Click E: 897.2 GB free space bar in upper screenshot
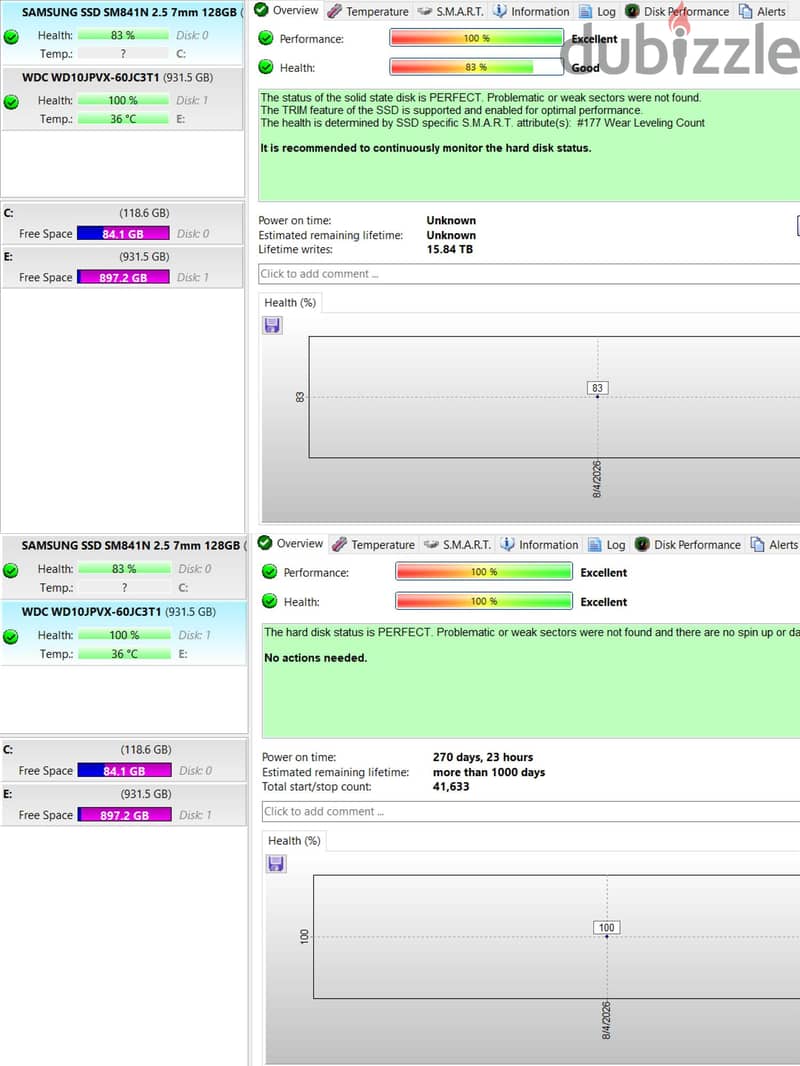The image size is (800, 1066). (x=123, y=277)
